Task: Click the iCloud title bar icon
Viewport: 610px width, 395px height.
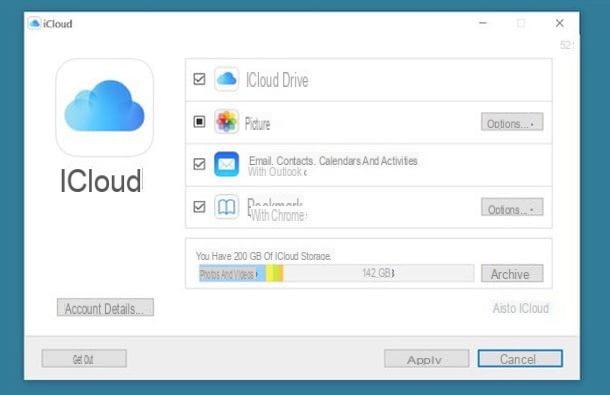Action: [x=35, y=23]
